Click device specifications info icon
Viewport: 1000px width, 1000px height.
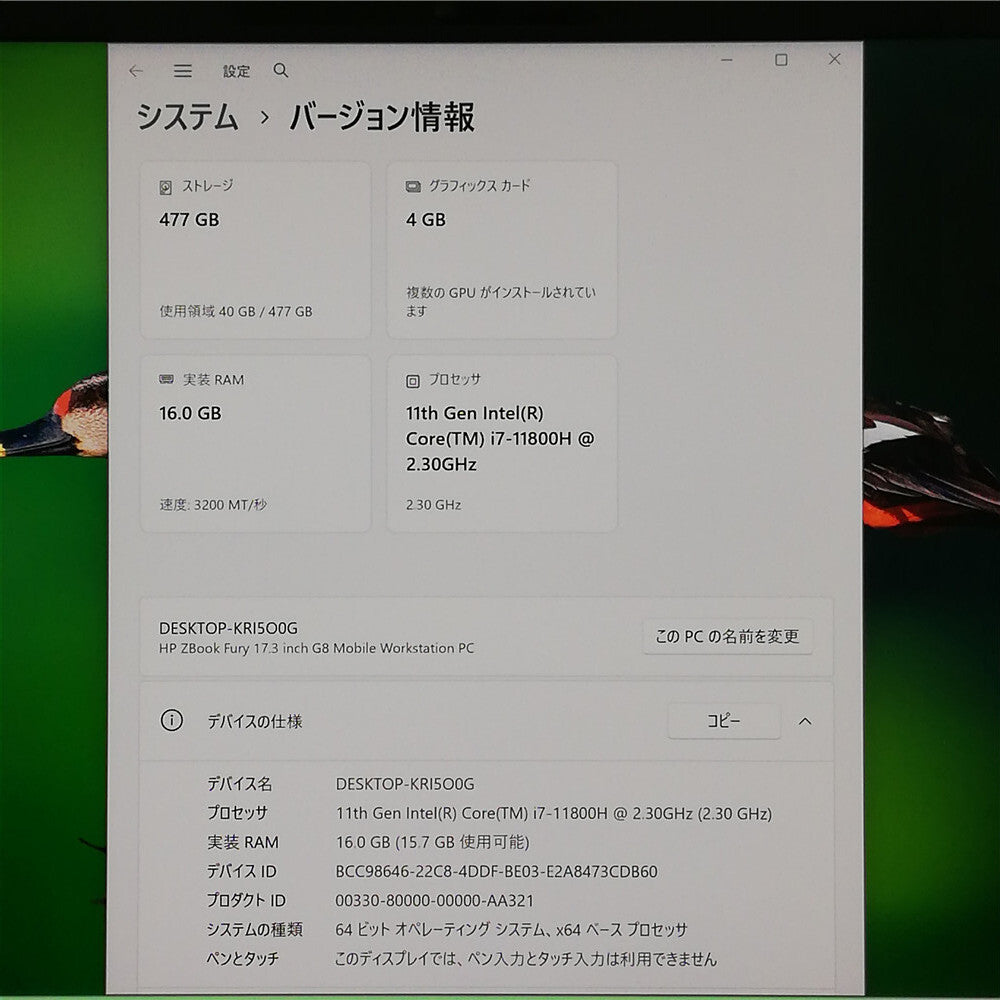click(x=172, y=720)
